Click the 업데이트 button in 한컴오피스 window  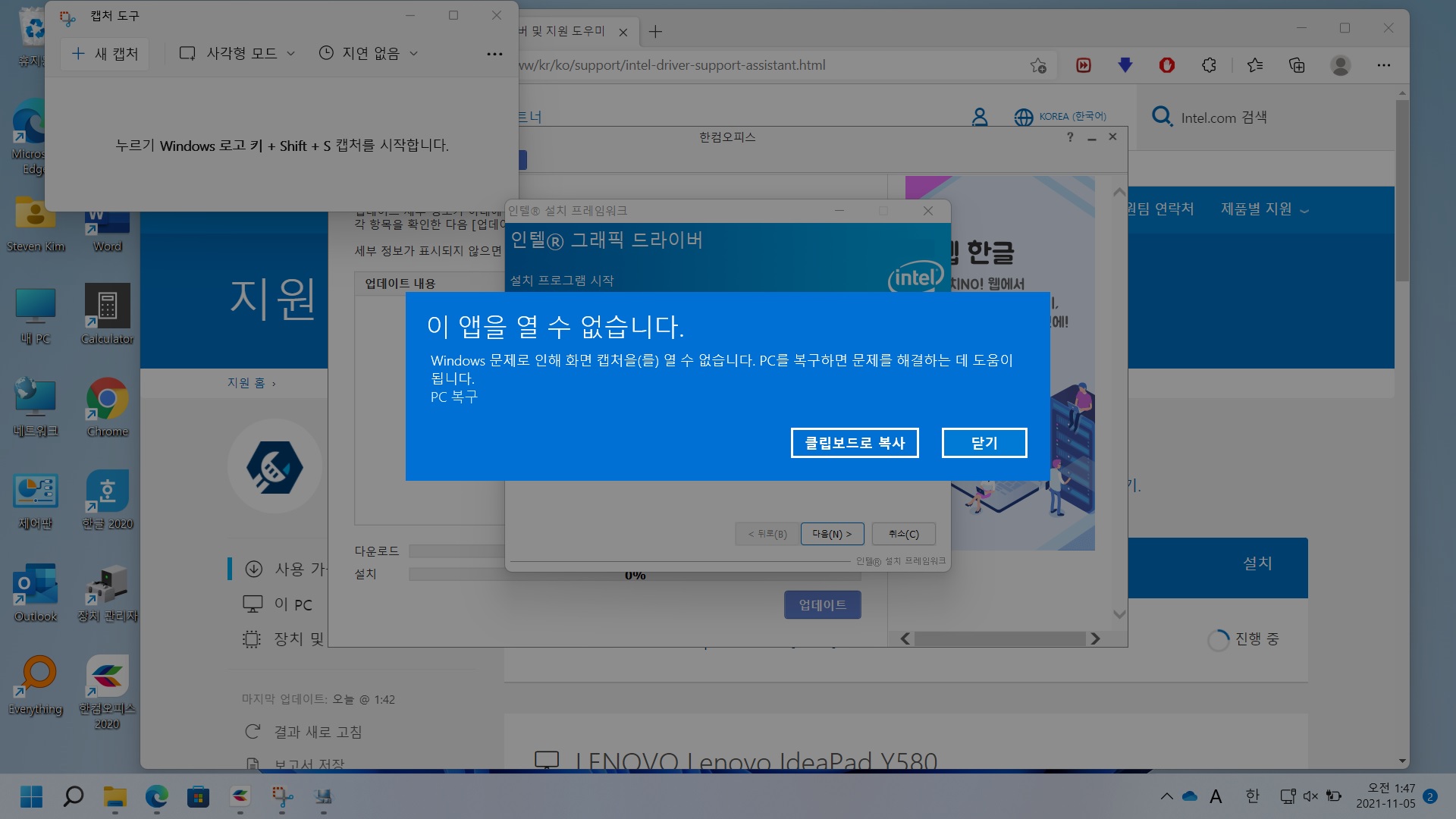[x=823, y=604]
